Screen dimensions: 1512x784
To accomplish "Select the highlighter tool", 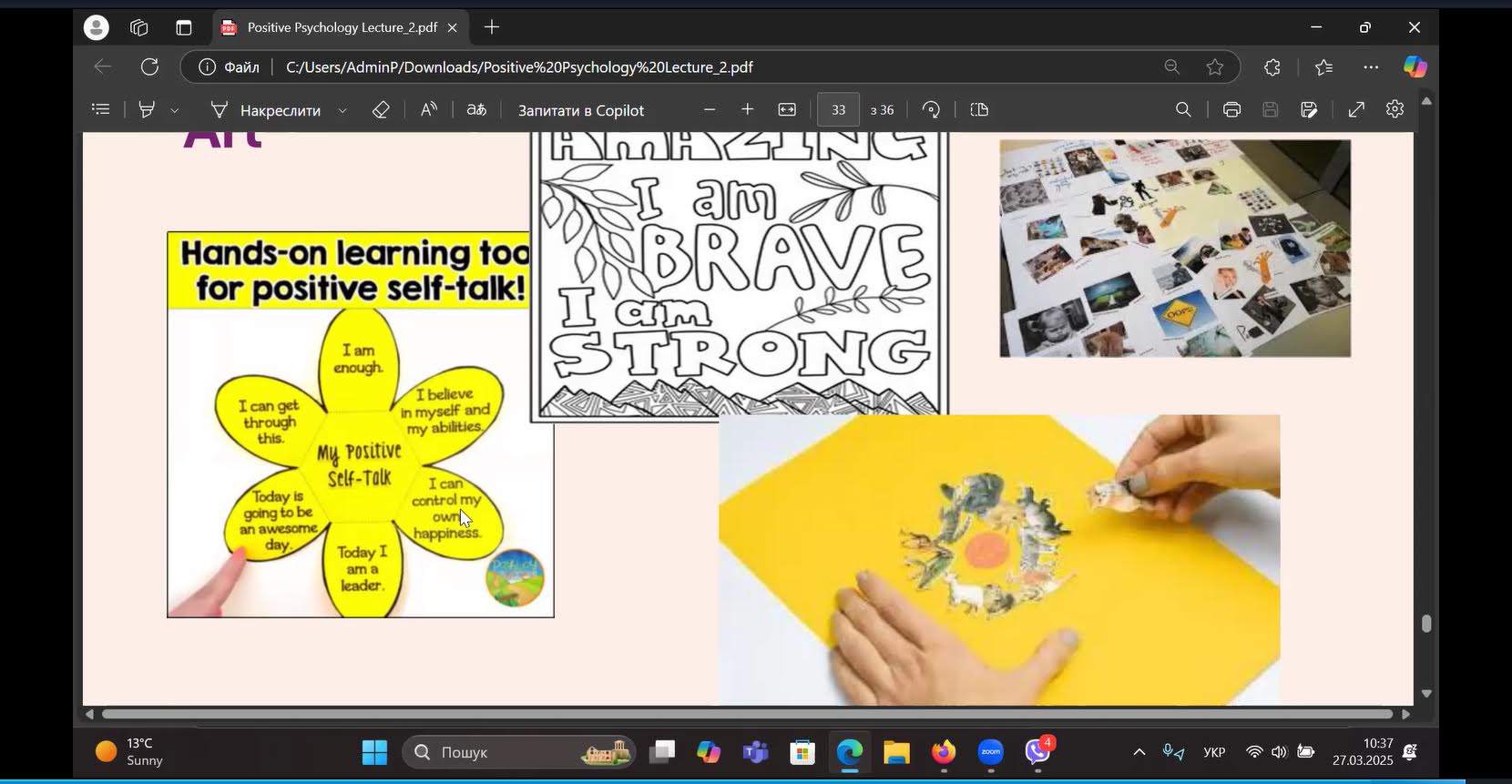I will (146, 109).
